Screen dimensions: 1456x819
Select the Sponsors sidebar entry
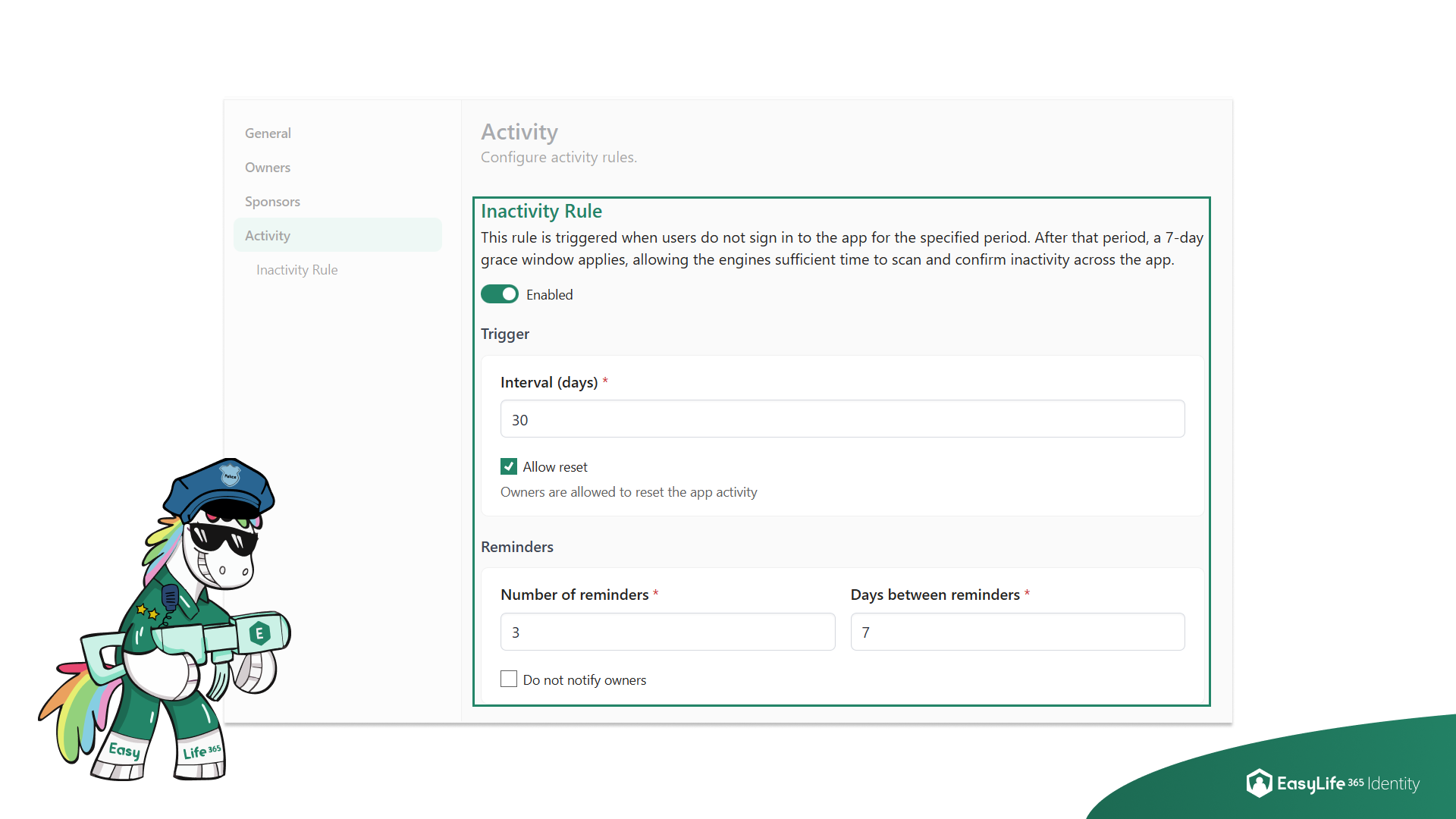pyautogui.click(x=272, y=201)
